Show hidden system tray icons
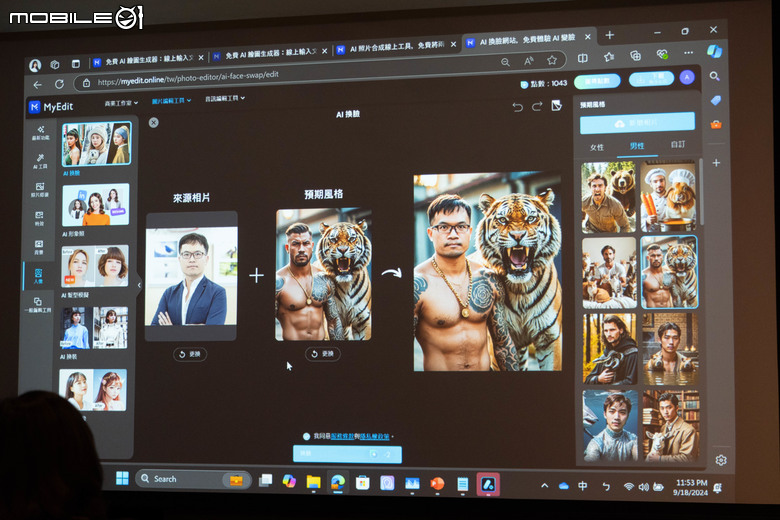780x520 pixels. coord(545,485)
